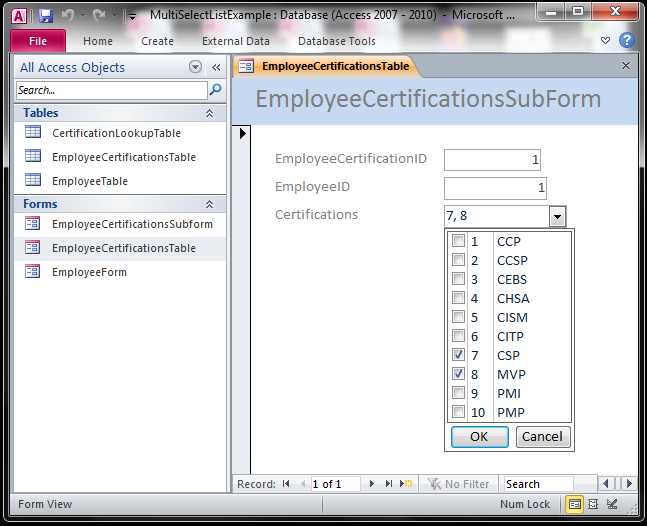
Task: Switch to Design View from status bar
Action: (x=612, y=504)
